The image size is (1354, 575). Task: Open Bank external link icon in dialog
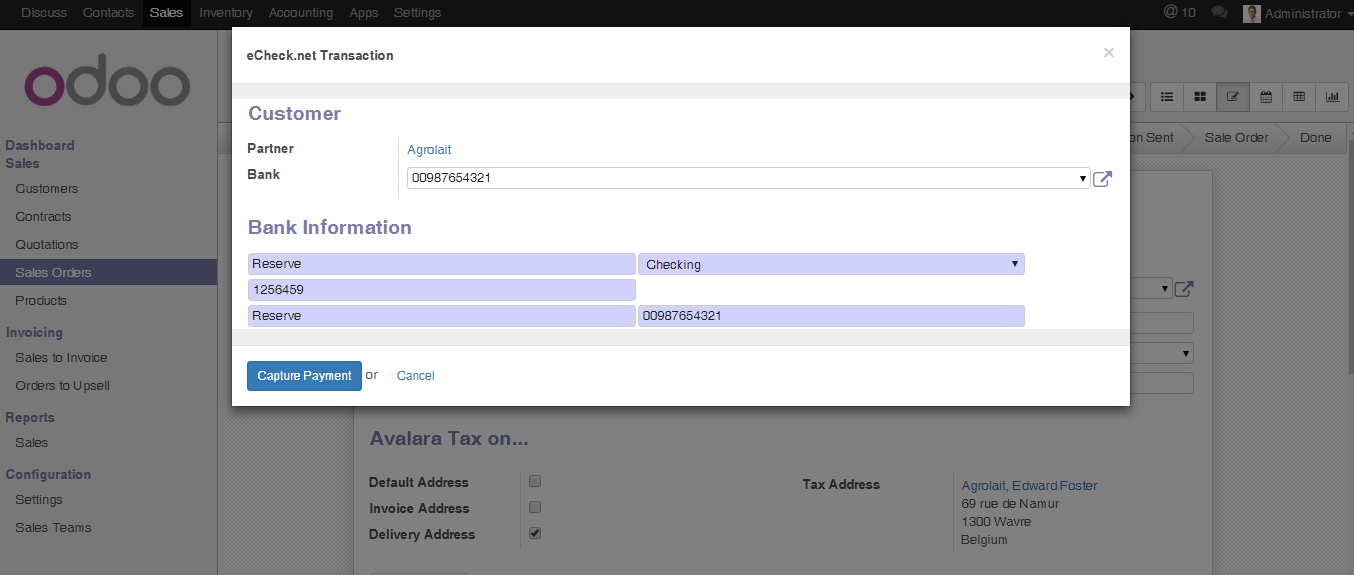tap(1102, 179)
